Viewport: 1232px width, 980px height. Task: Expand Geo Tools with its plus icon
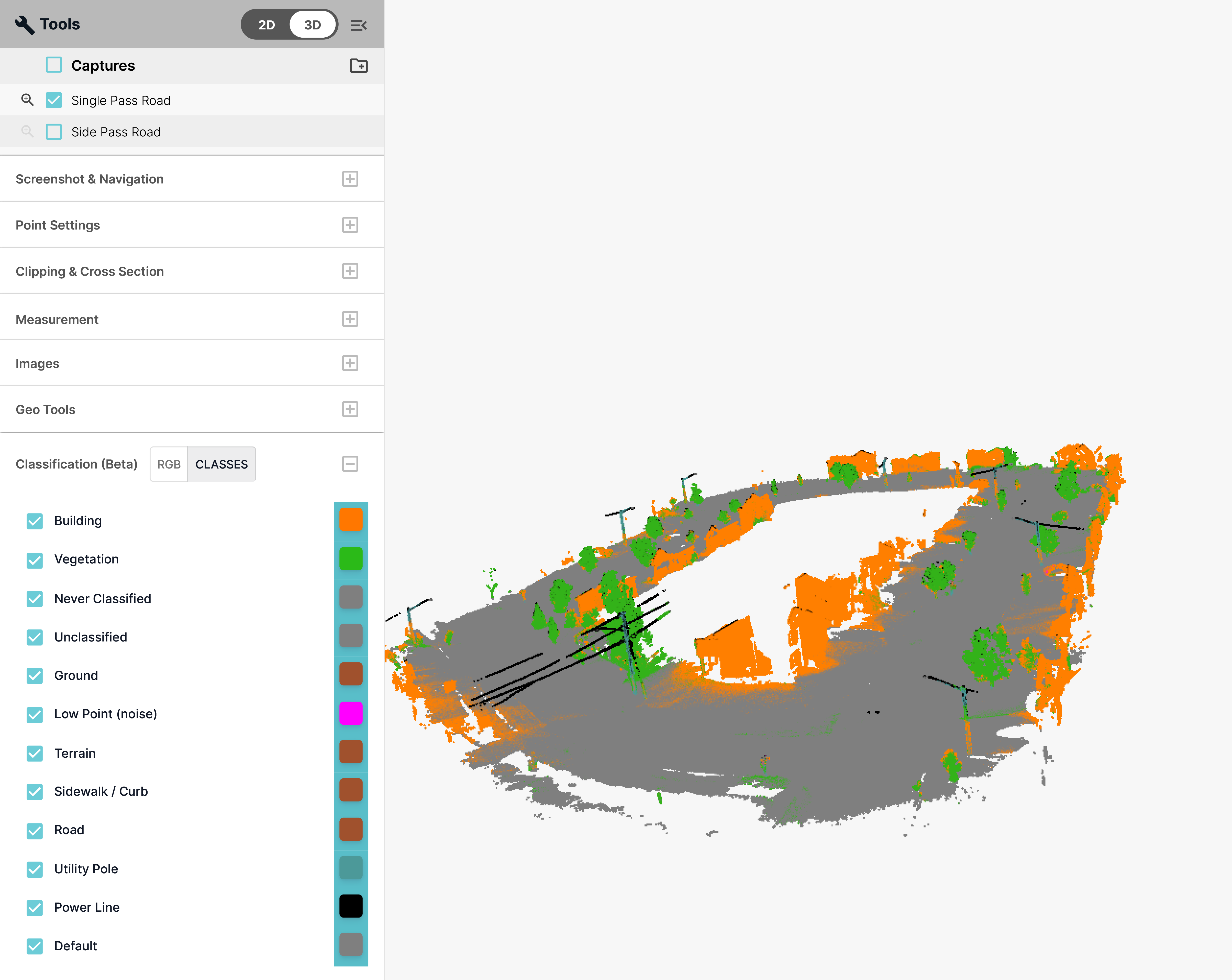pos(350,409)
